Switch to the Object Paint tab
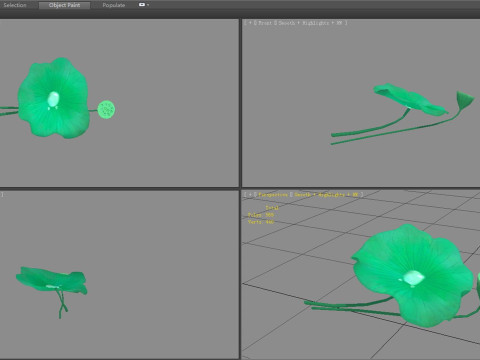The width and height of the screenshot is (480, 360). tap(64, 5)
